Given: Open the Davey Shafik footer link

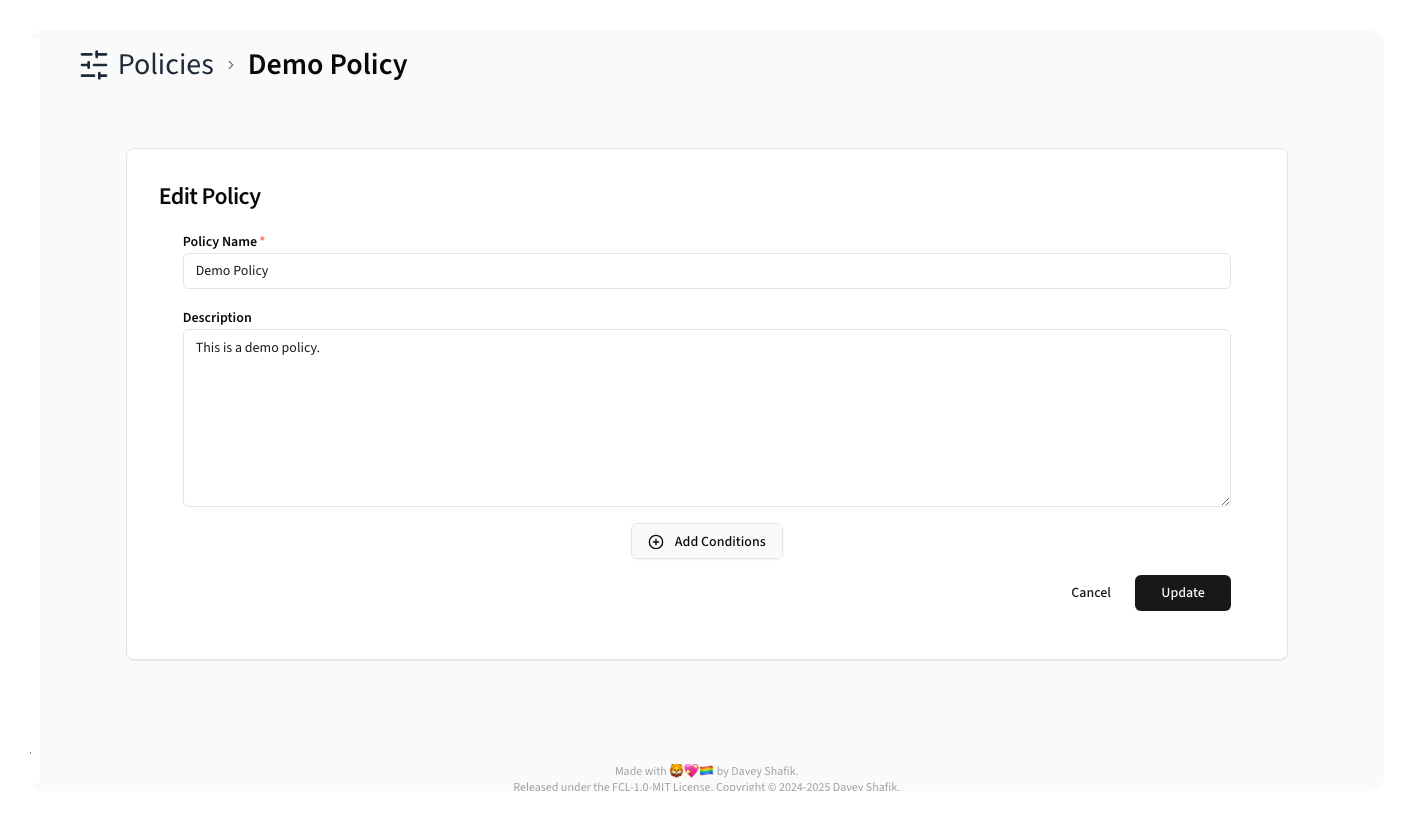Looking at the screenshot, I should click(x=763, y=771).
